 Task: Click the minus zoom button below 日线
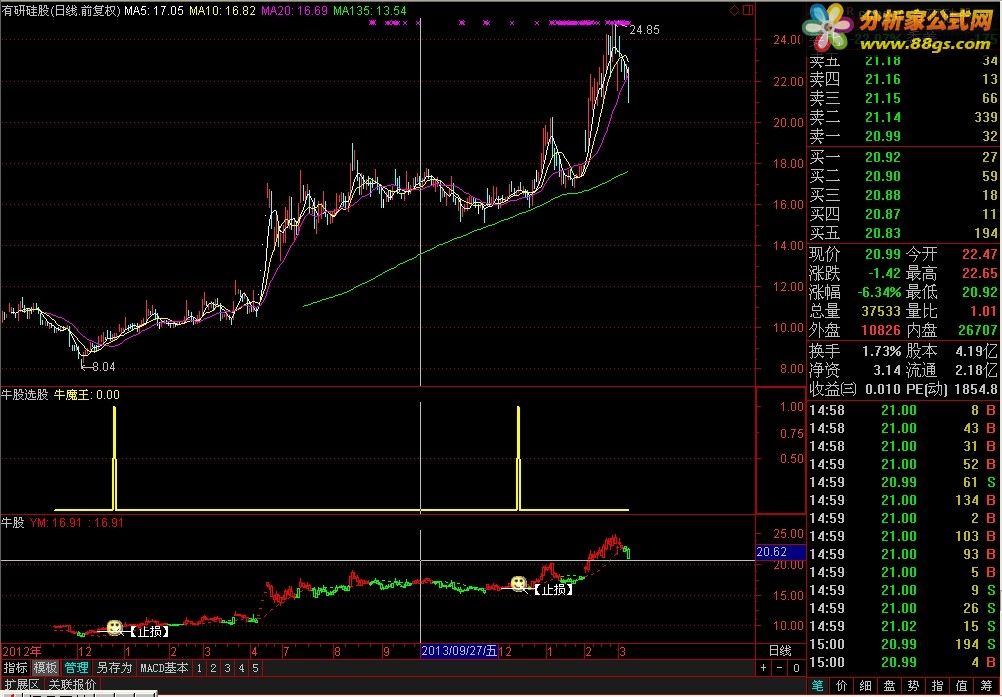click(780, 668)
